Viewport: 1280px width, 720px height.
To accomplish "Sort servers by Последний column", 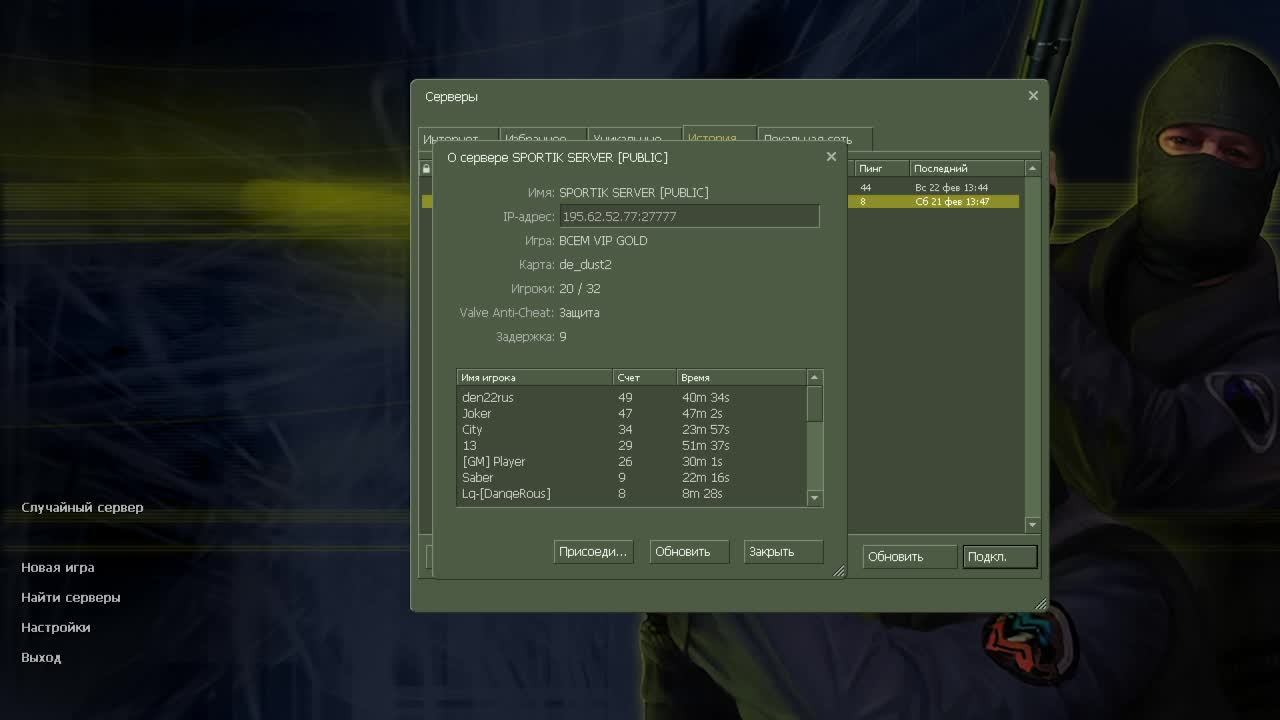I will pyautogui.click(x=967, y=168).
